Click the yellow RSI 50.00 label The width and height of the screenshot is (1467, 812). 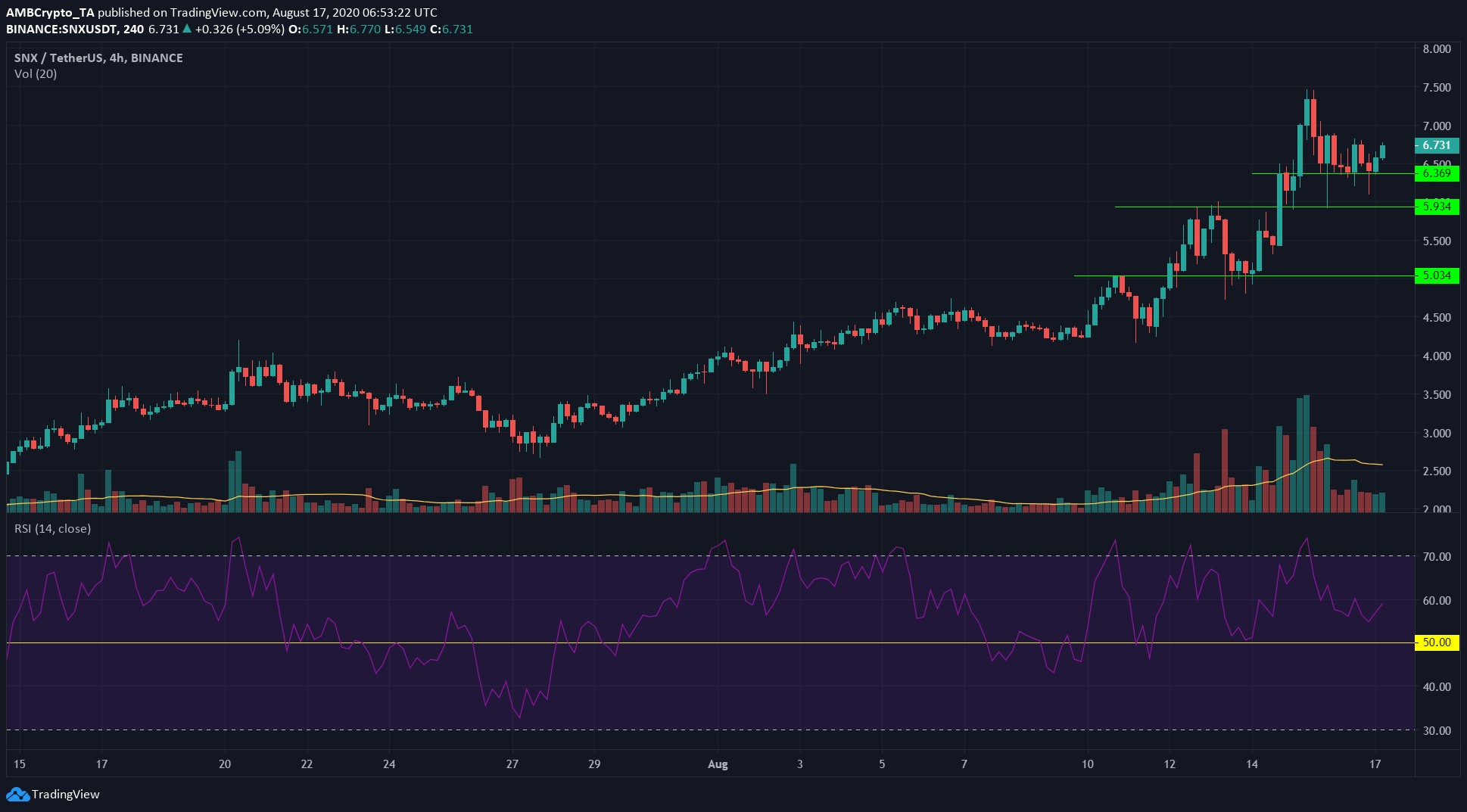pos(1436,642)
